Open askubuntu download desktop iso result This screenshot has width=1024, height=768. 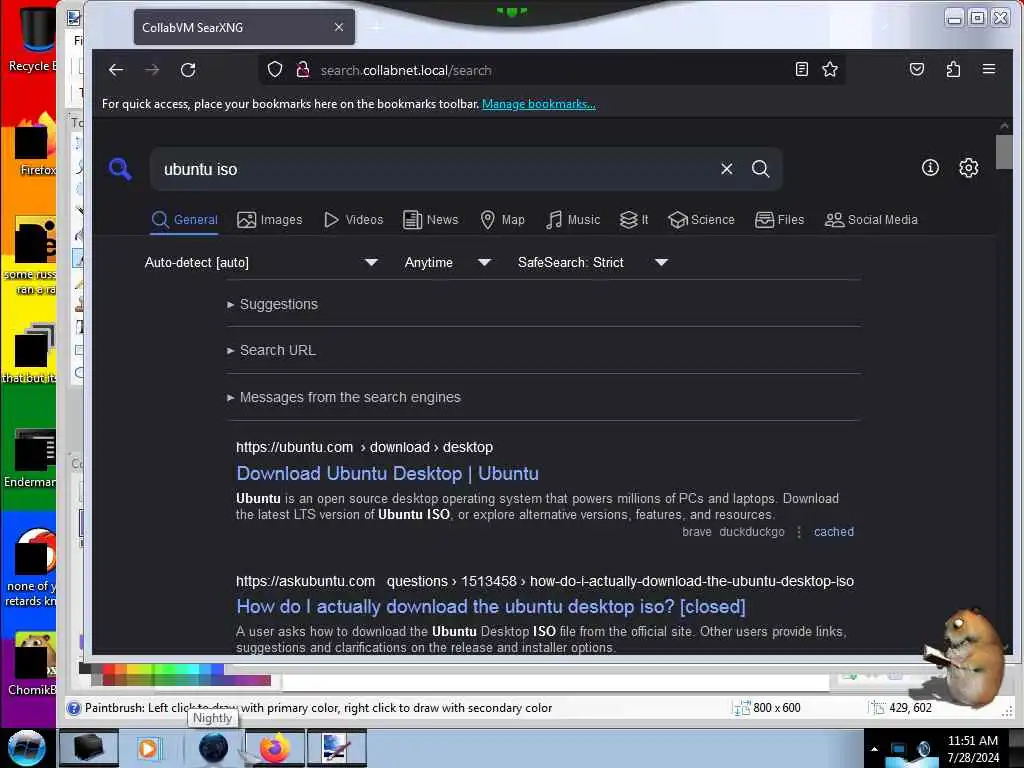click(x=490, y=607)
